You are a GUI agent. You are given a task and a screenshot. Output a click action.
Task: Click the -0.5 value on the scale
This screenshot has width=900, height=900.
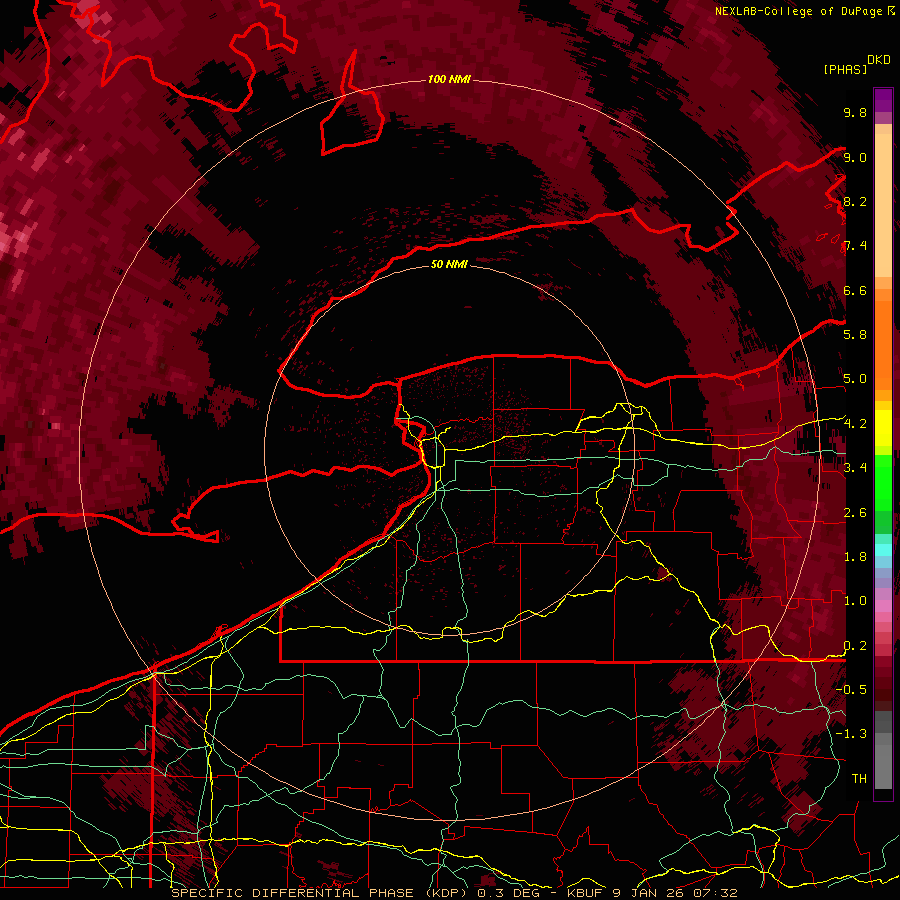[851, 689]
